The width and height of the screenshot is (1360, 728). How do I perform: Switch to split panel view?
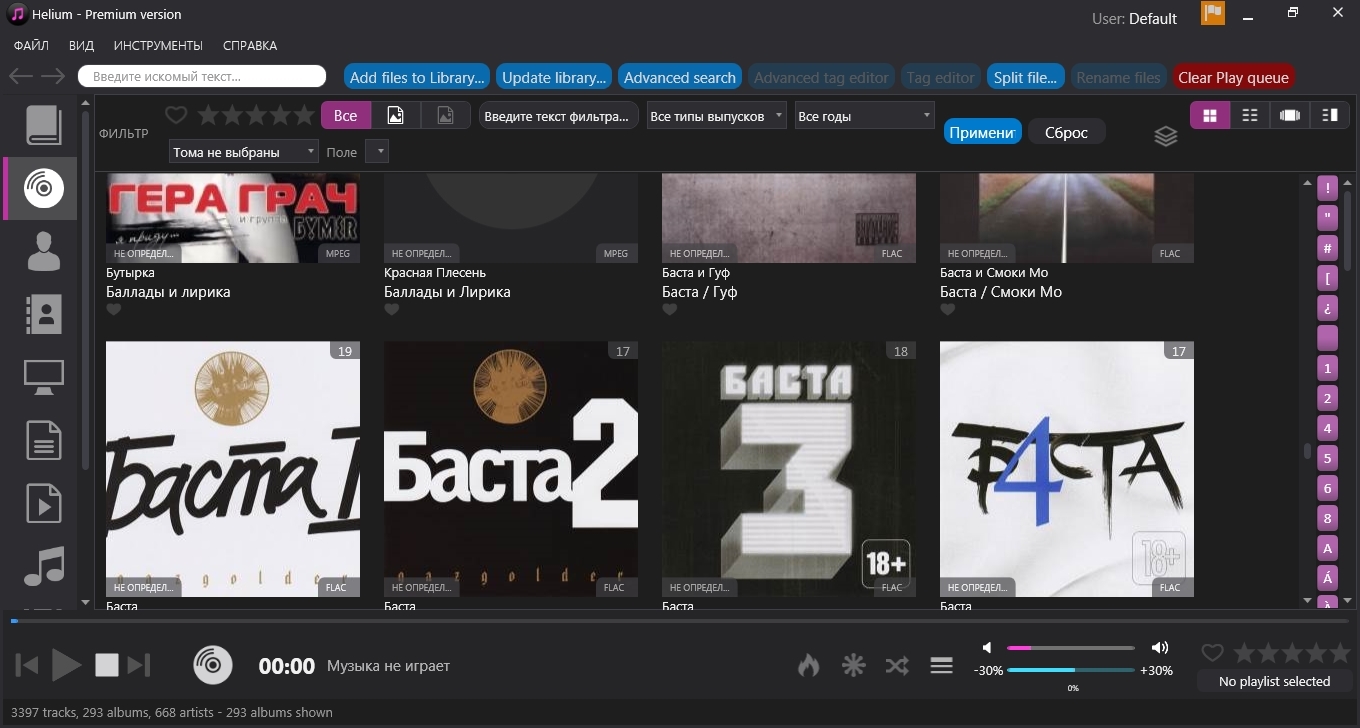click(1330, 115)
